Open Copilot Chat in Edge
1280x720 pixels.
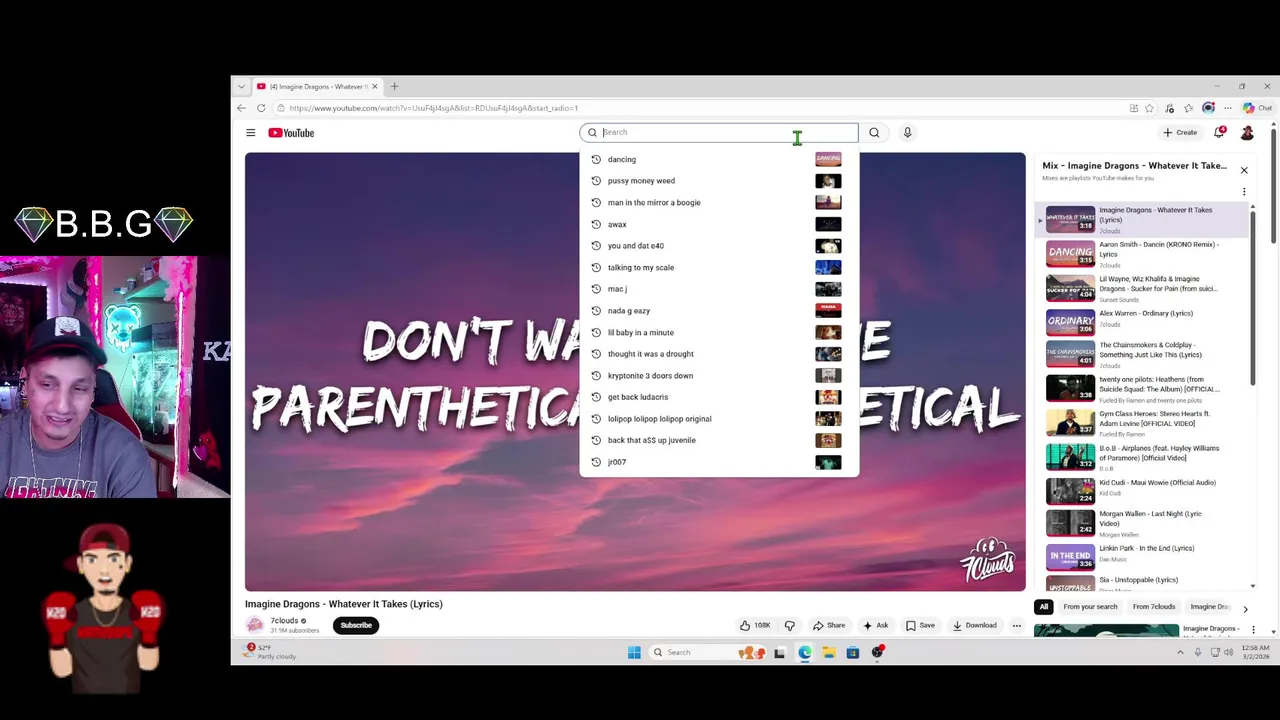[1258, 108]
